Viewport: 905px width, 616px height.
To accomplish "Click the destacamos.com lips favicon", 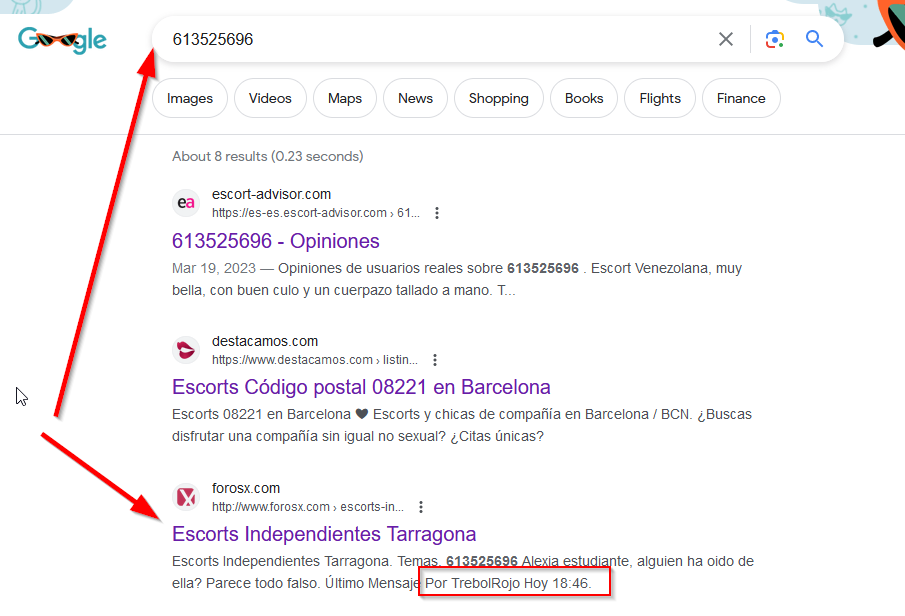I will coord(186,350).
